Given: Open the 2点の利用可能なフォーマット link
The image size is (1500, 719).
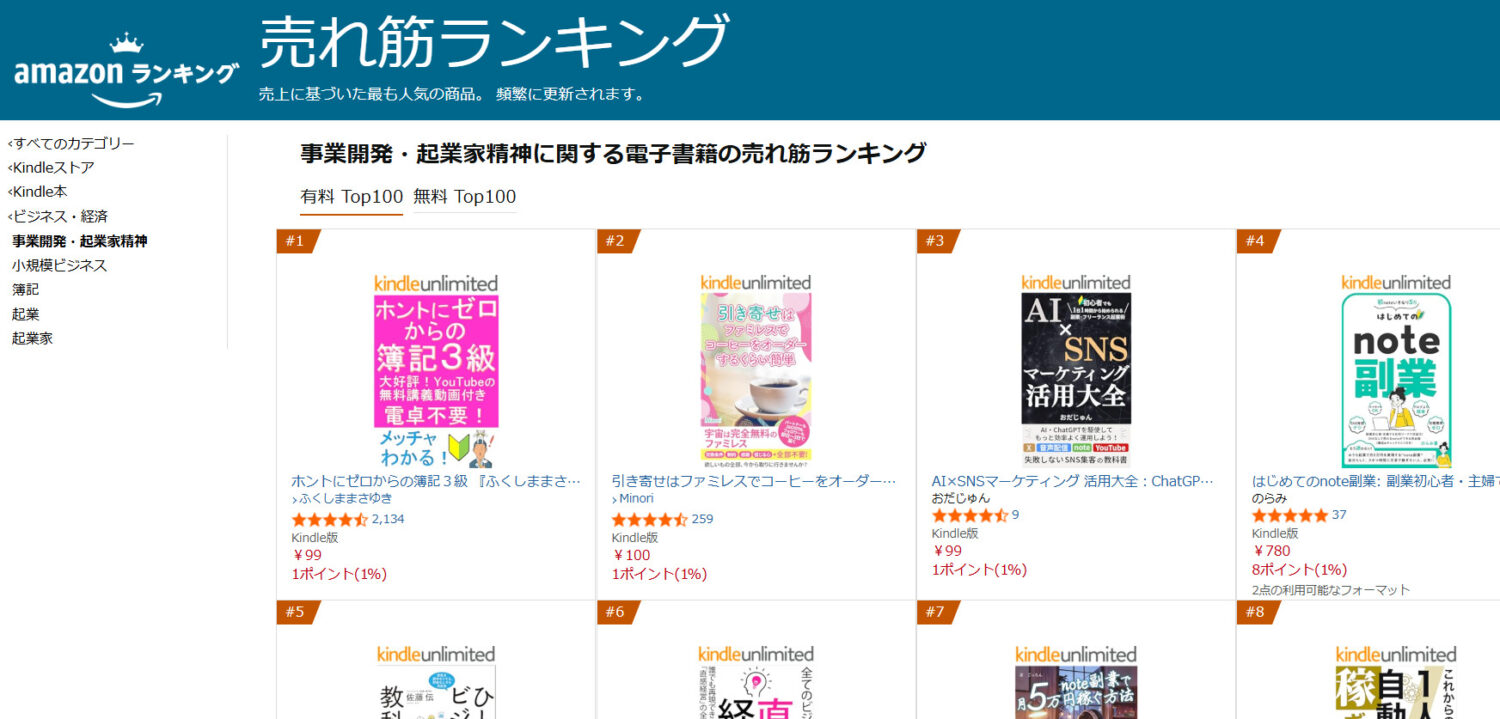Looking at the screenshot, I should point(1331,590).
